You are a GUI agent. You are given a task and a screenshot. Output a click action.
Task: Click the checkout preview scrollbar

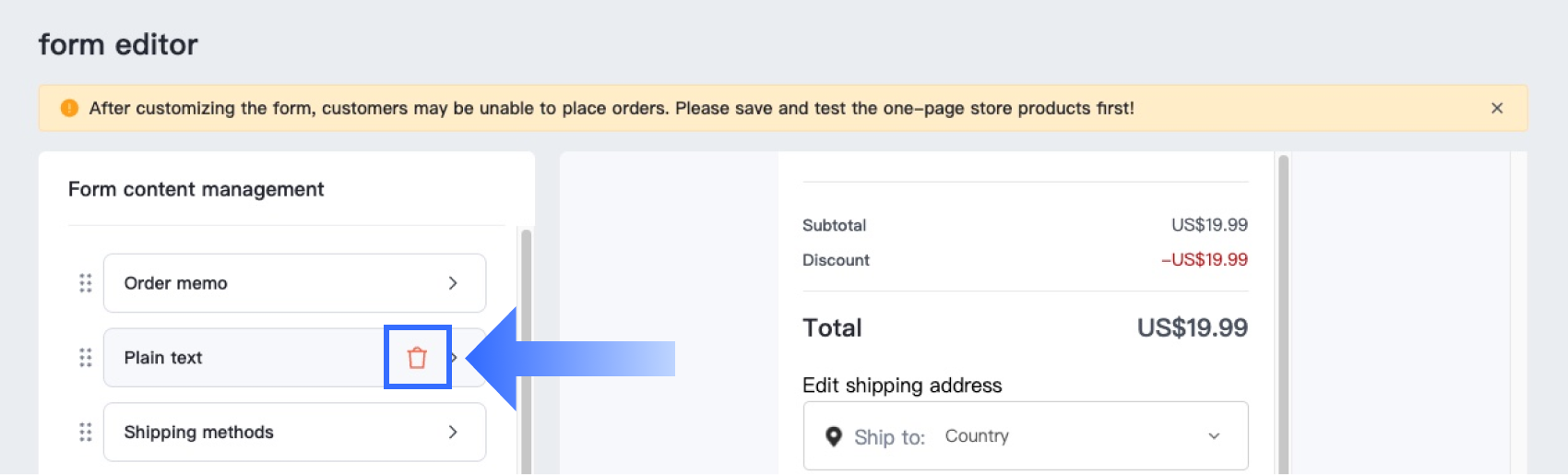(1283, 314)
